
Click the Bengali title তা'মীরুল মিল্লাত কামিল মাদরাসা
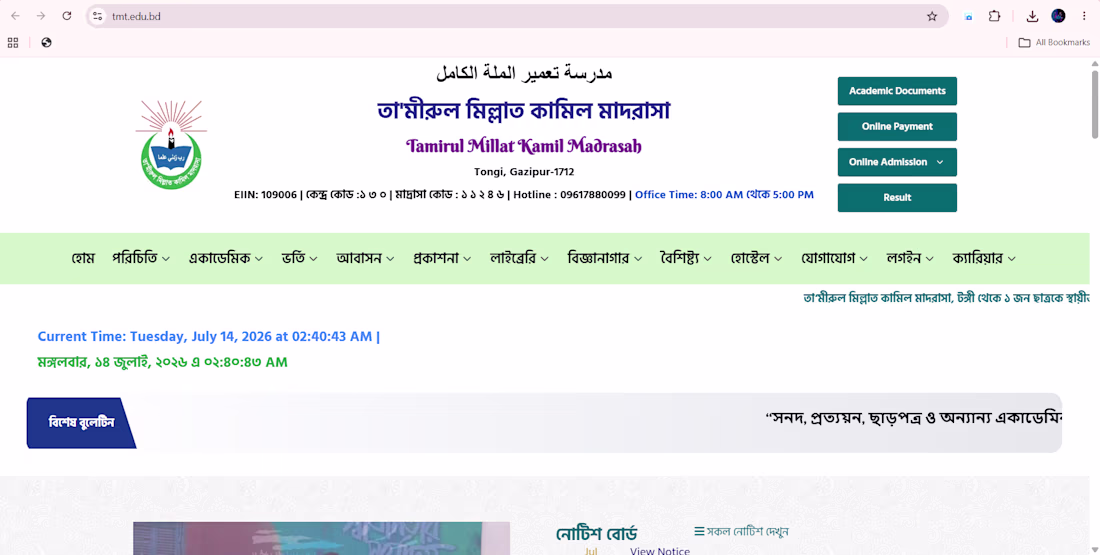tap(523, 110)
